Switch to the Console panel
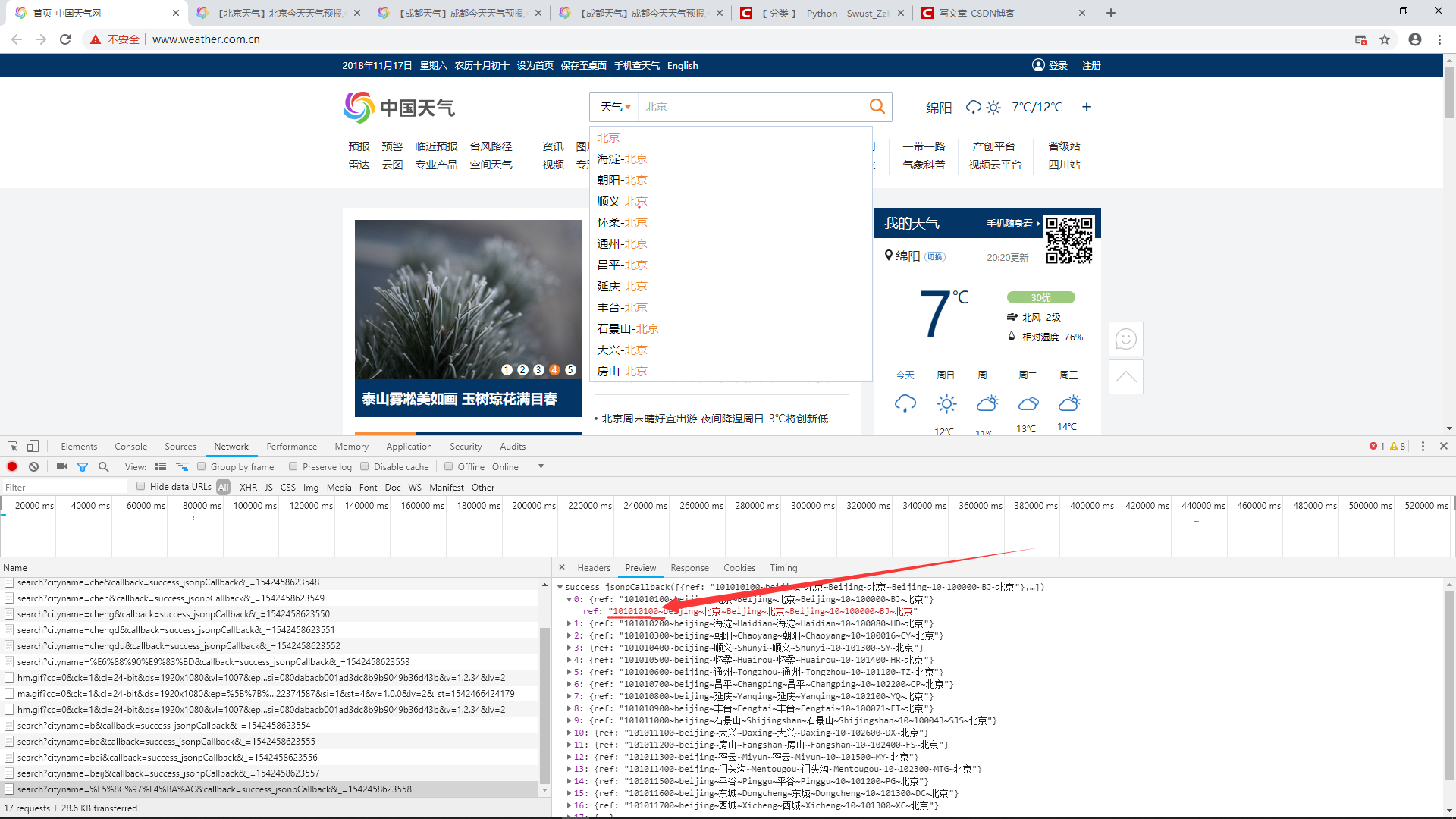The image size is (1456, 819). point(130,446)
